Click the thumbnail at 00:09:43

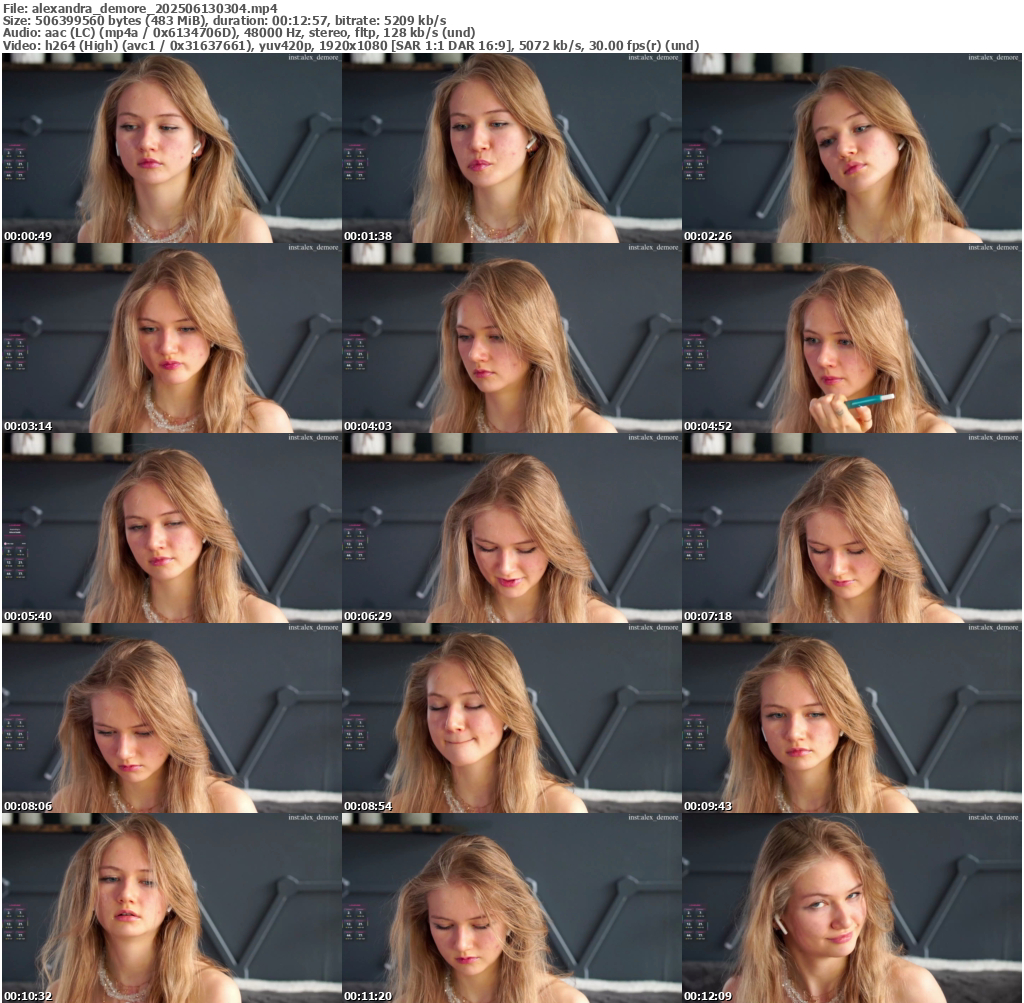pyautogui.click(x=852, y=718)
